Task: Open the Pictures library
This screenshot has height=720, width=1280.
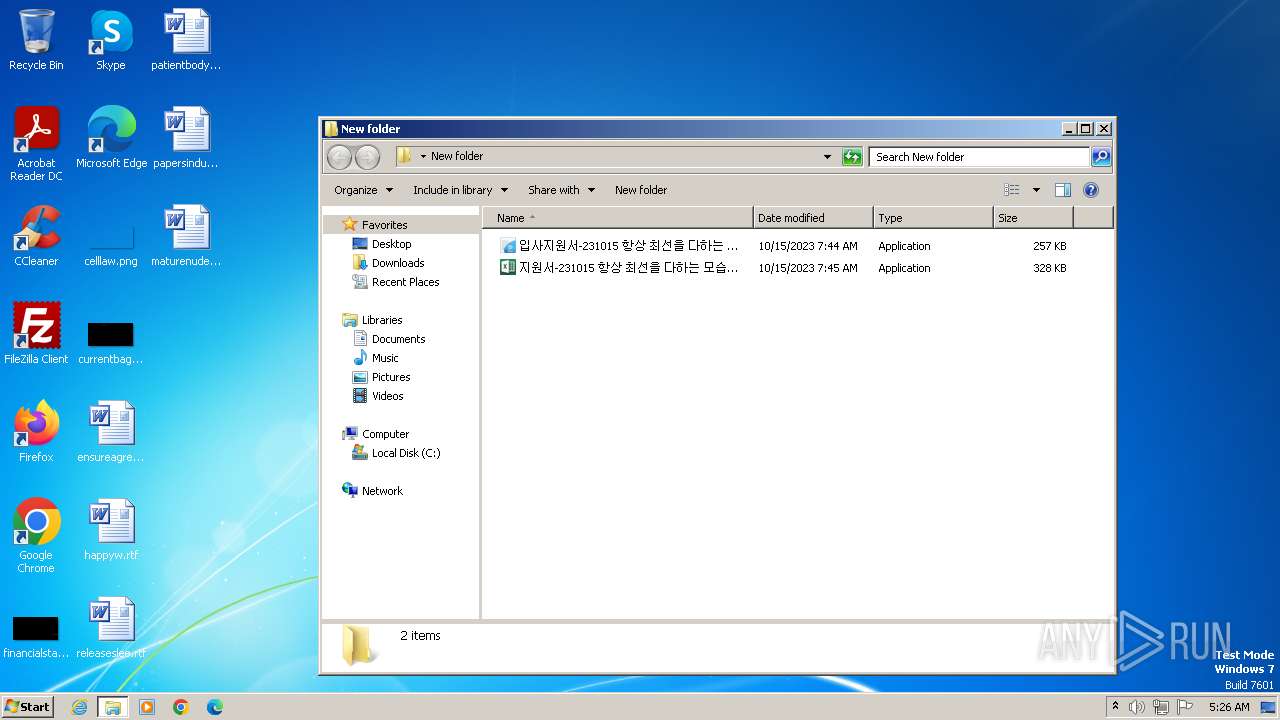Action: [x=391, y=377]
